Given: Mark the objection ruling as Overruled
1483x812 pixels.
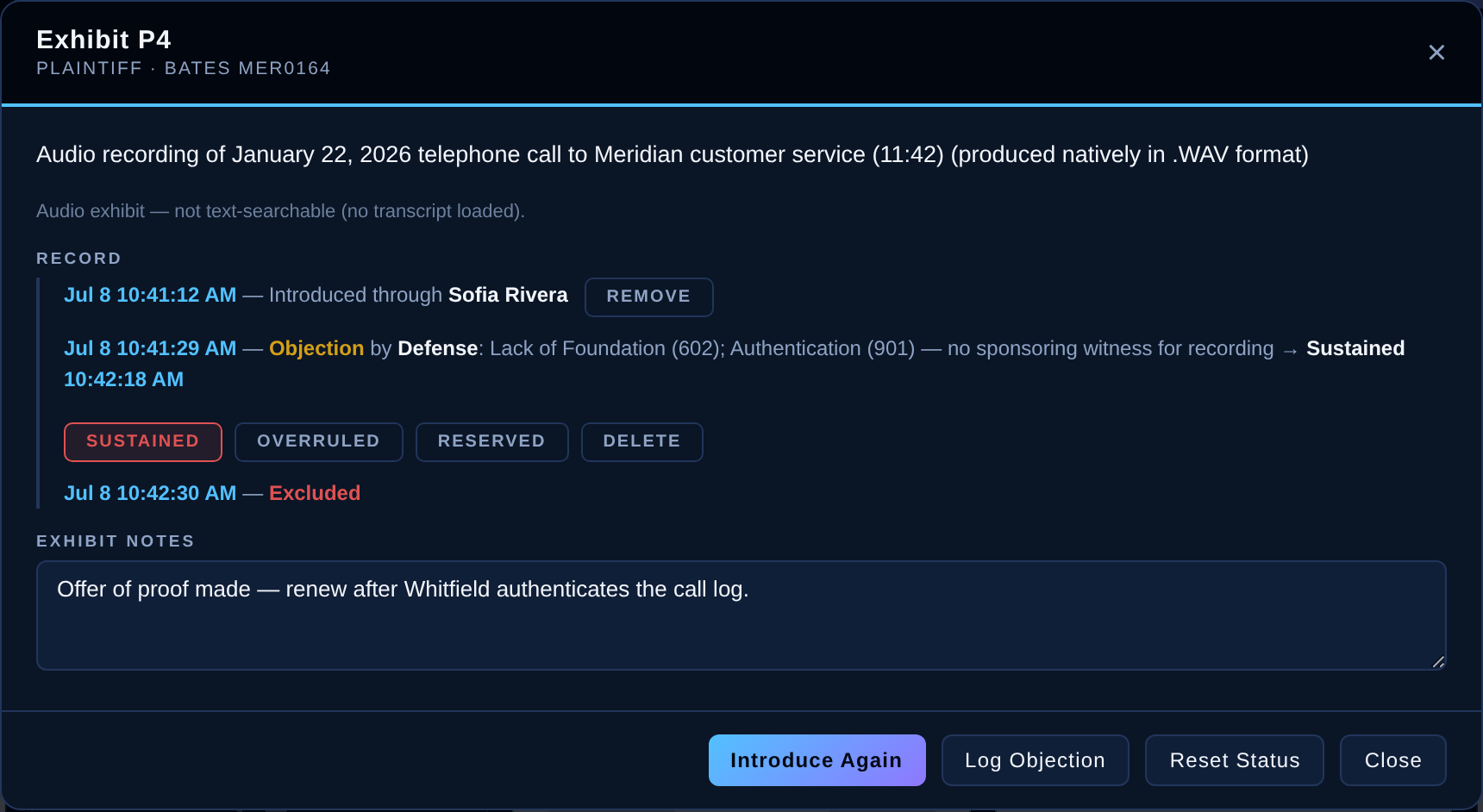Looking at the screenshot, I should pos(318,441).
